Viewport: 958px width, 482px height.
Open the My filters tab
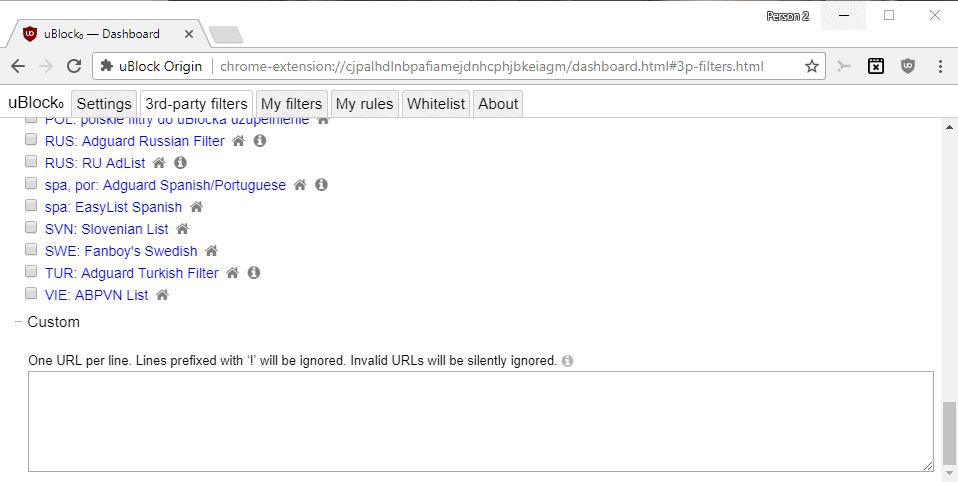click(x=291, y=104)
